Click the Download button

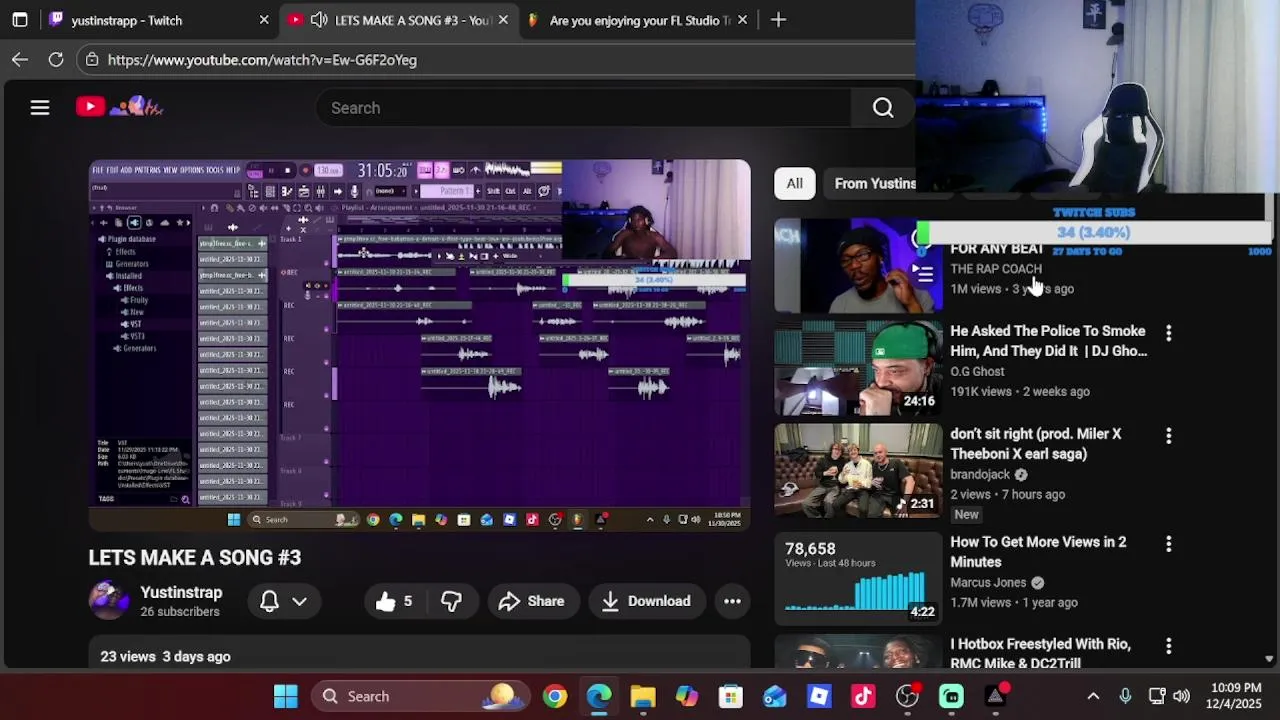[646, 601]
